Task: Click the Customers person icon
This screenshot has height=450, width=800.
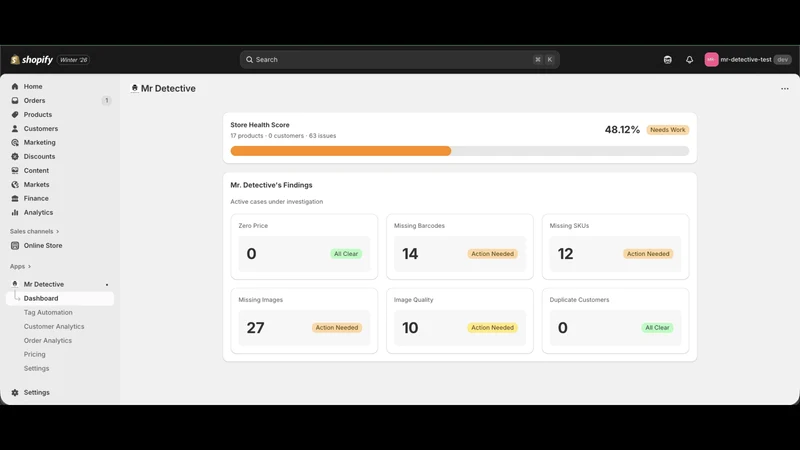Action: 15,129
